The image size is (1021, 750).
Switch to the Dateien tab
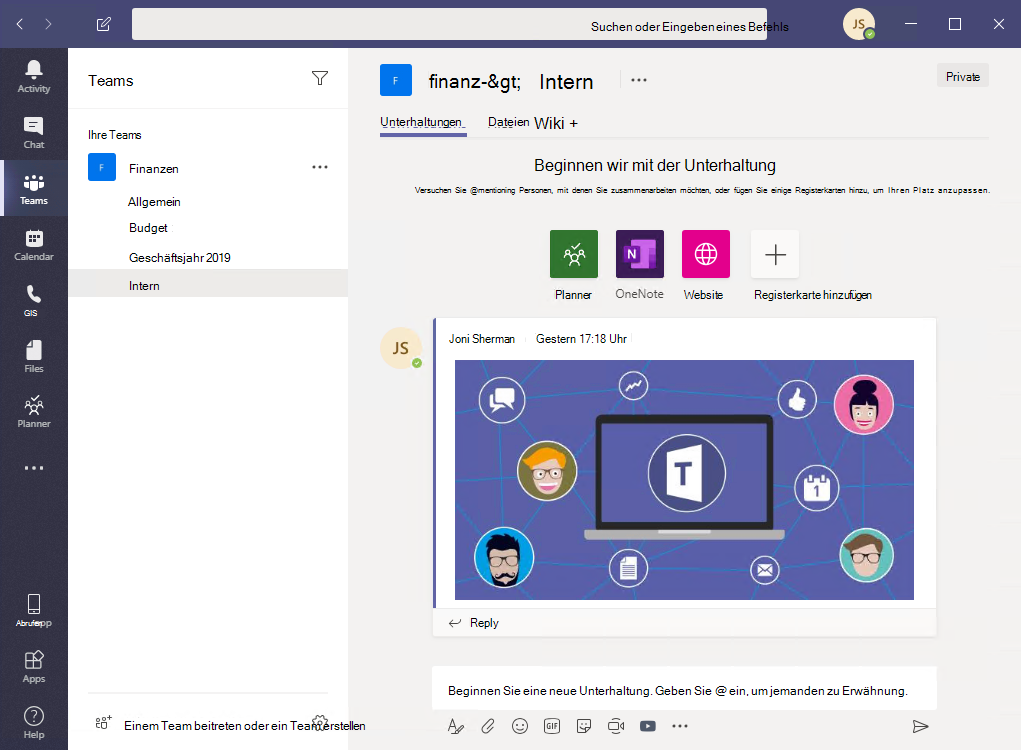coord(508,122)
